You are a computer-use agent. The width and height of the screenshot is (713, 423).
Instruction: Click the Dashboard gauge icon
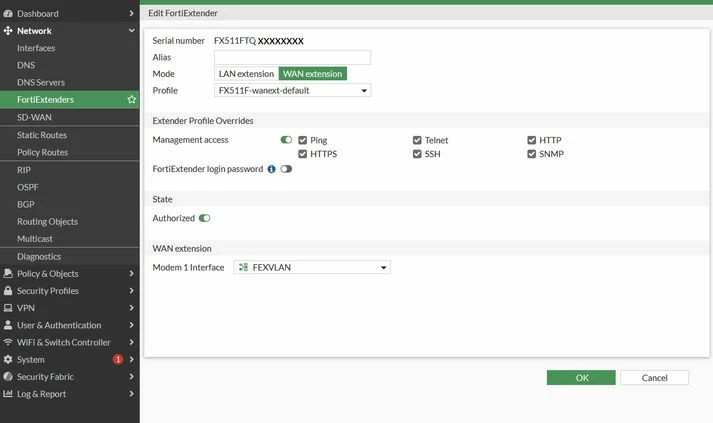8,14
